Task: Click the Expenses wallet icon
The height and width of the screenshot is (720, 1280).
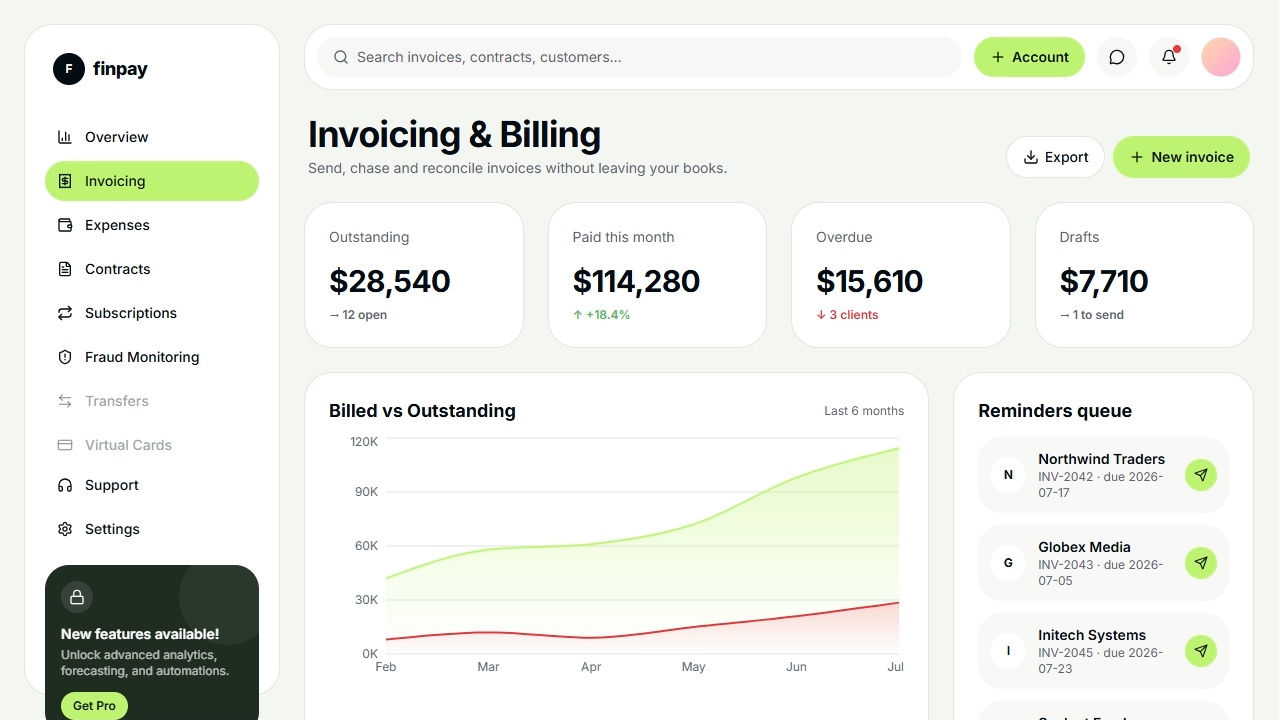Action: (x=65, y=225)
